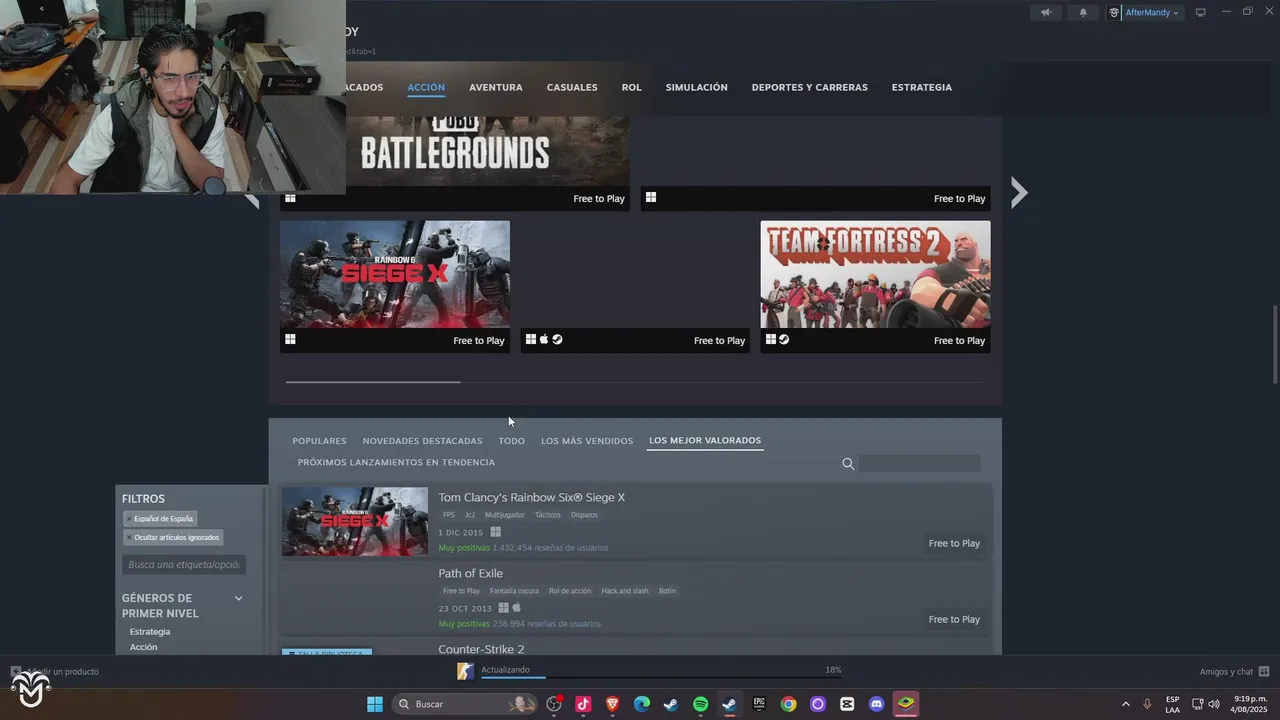
Task: Click Hack and slash tag
Action: 625,591
